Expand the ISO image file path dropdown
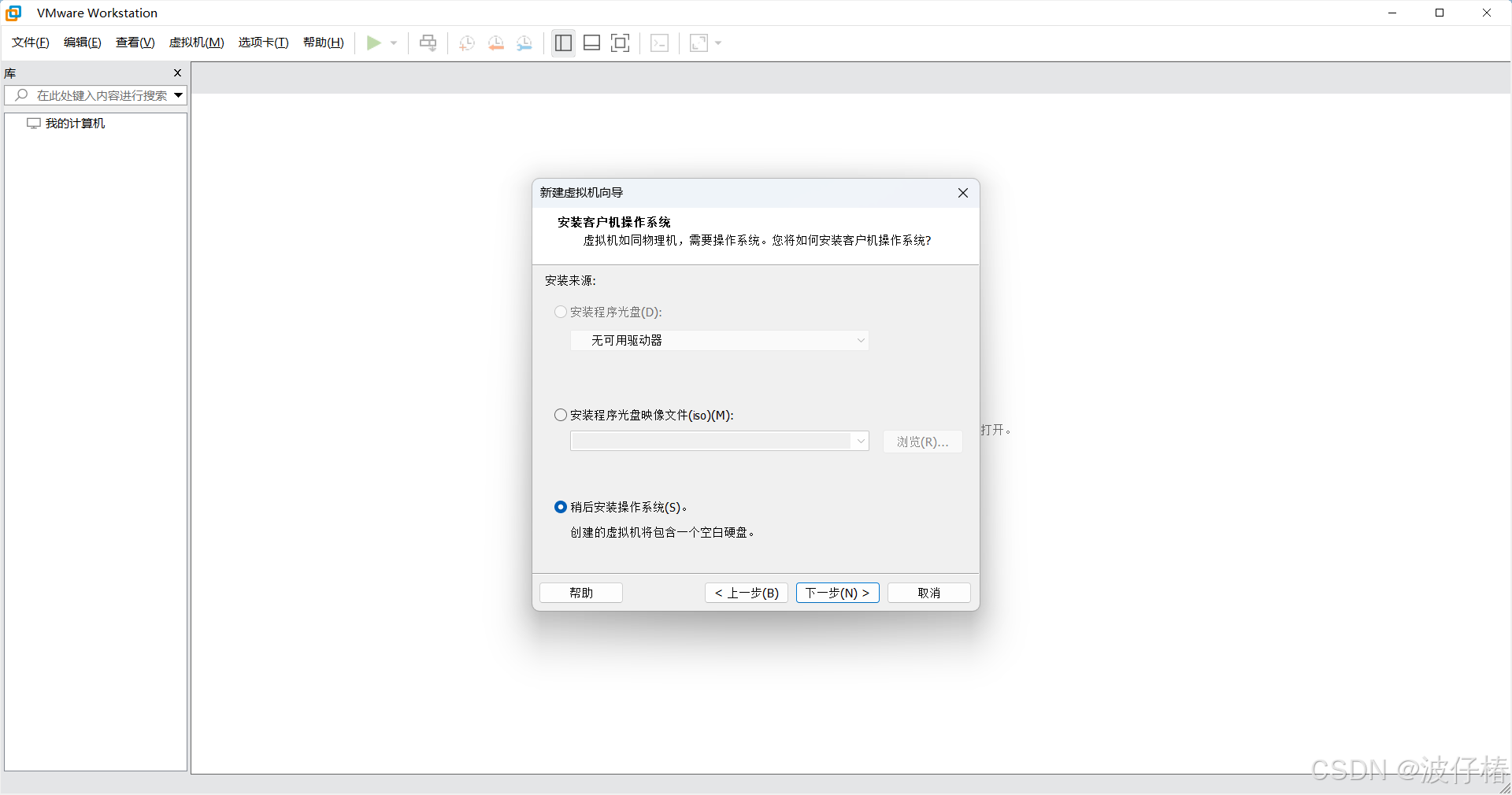 860,441
